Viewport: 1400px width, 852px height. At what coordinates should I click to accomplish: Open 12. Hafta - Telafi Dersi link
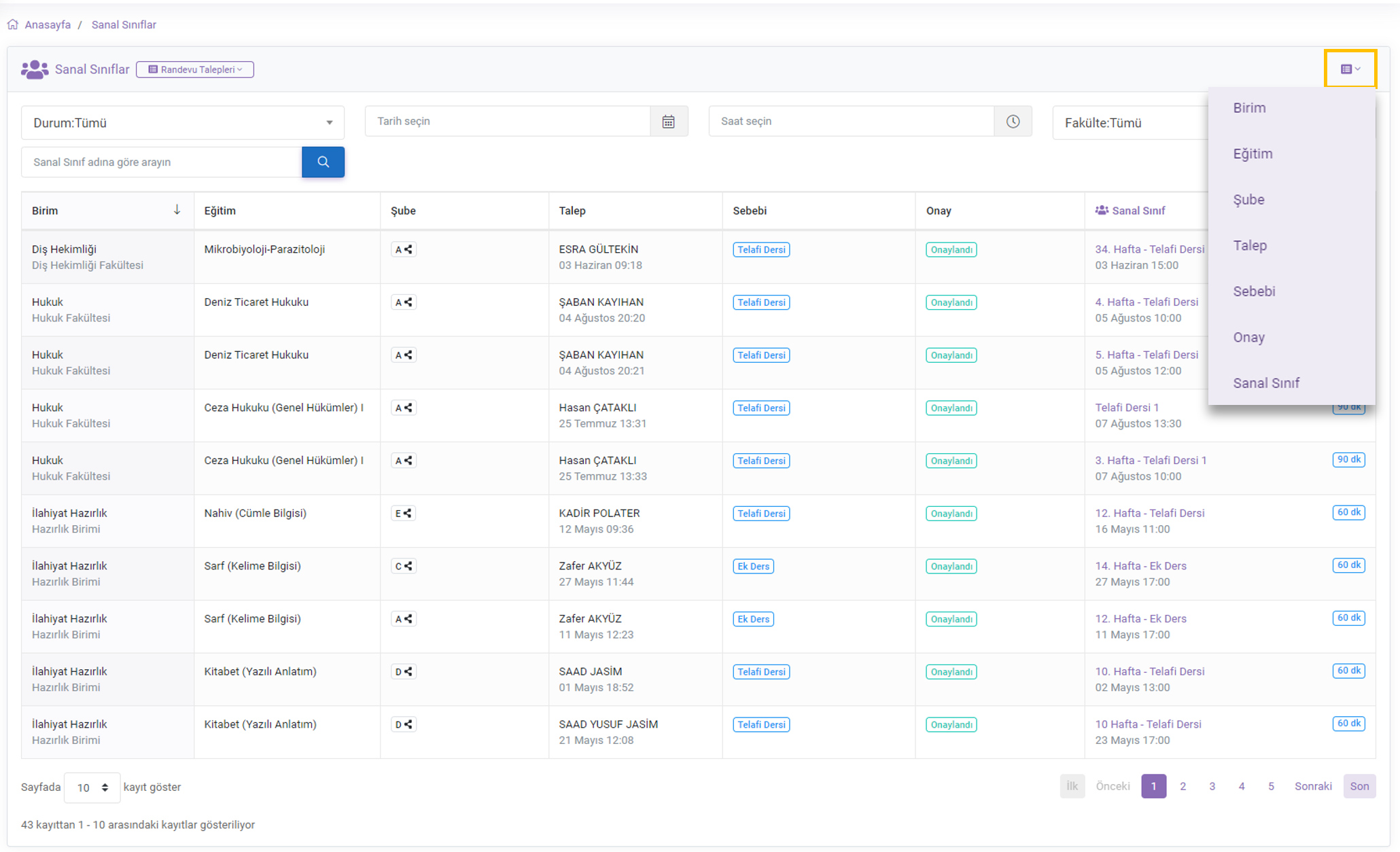1149,513
